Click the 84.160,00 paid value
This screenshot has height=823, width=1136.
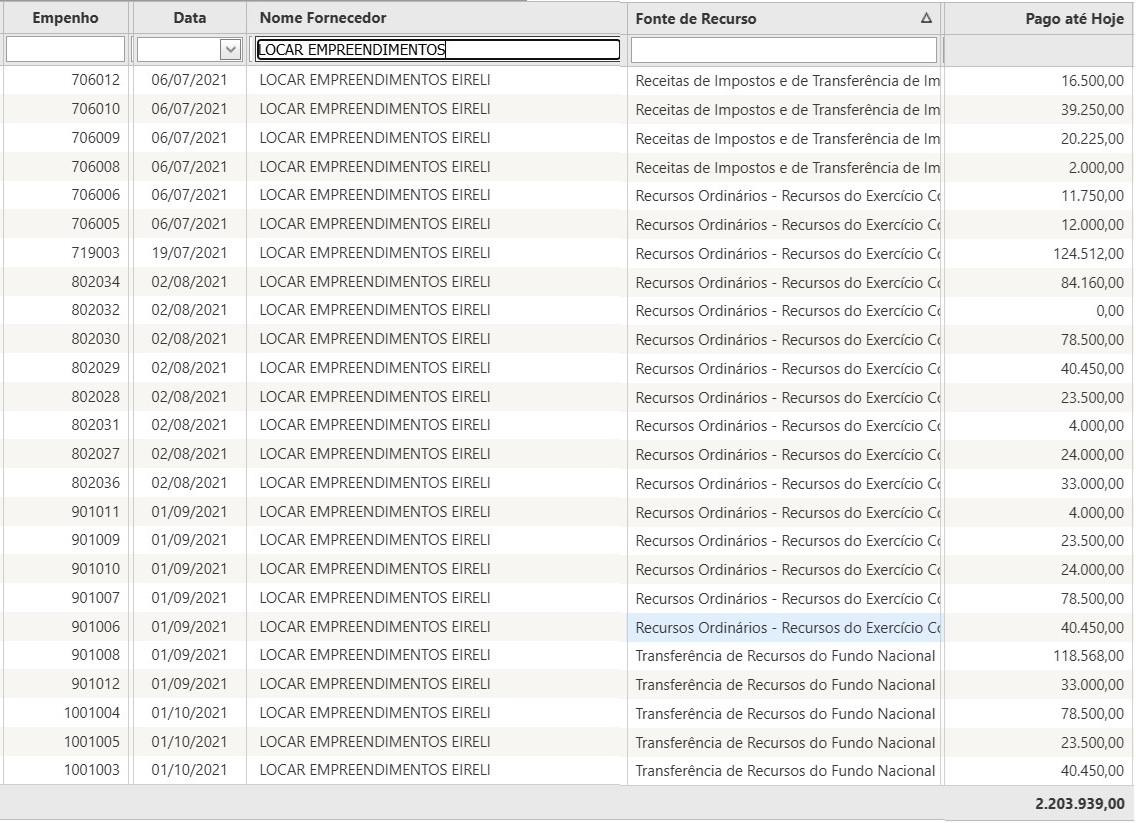click(x=1092, y=282)
